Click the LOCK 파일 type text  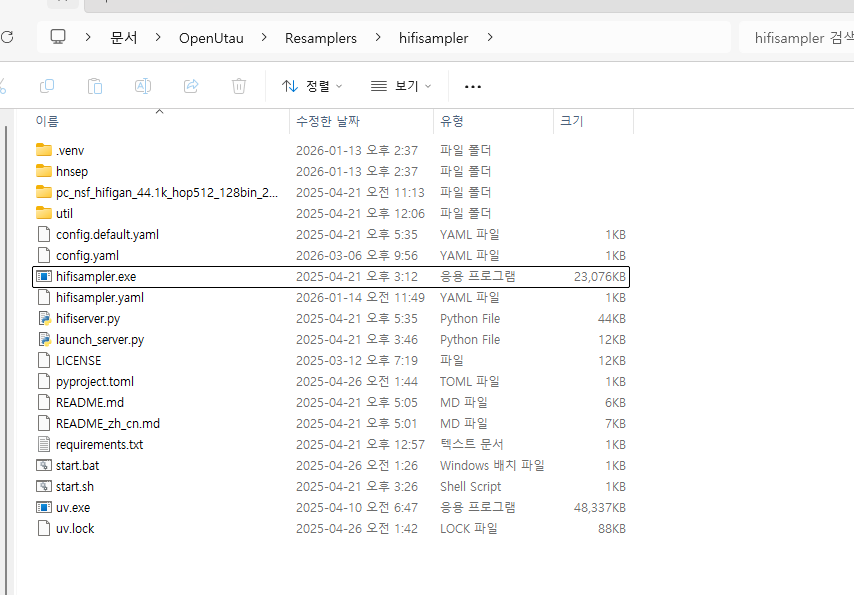469,528
